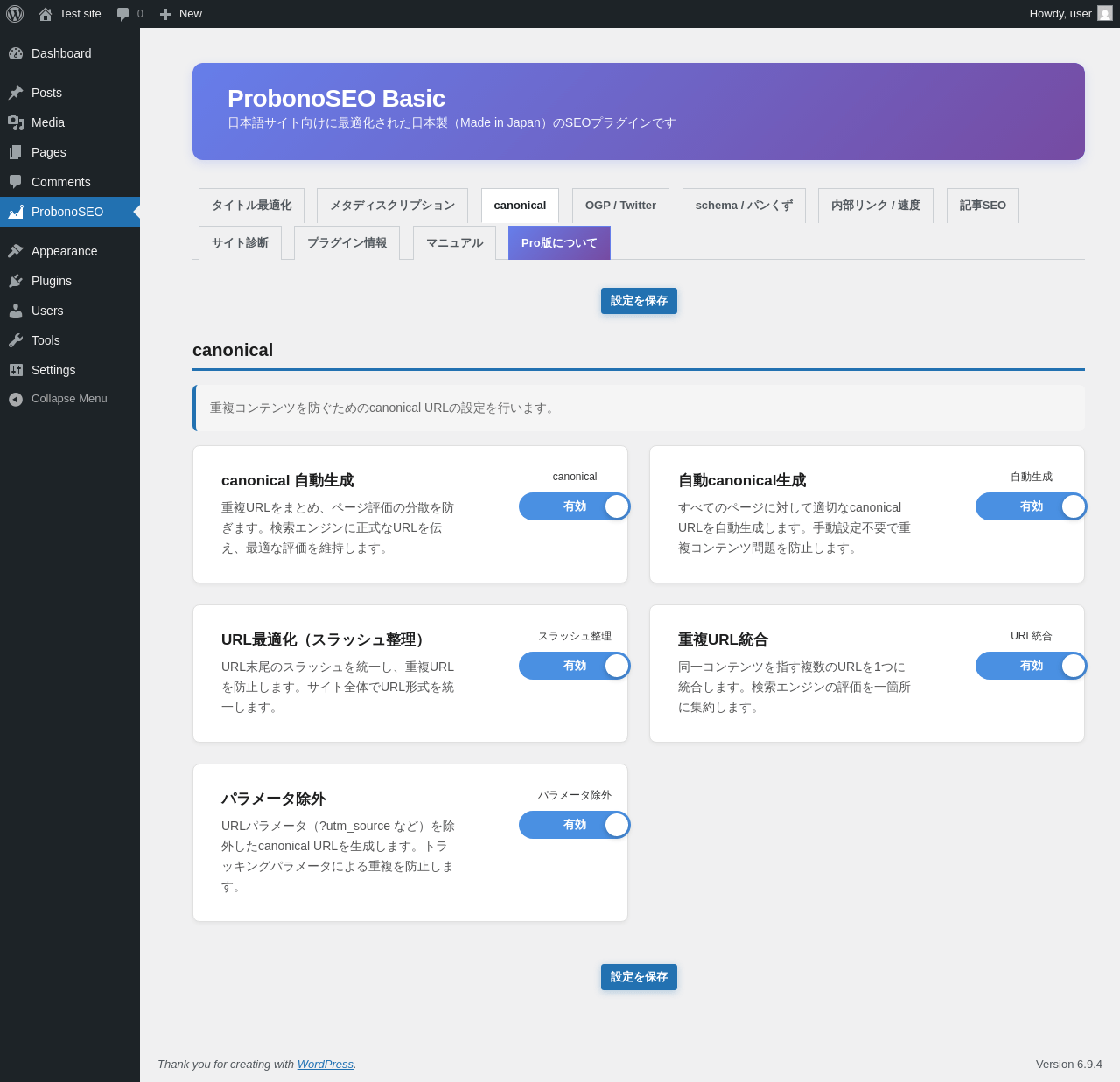
Task: Click the Test site home icon
Action: [45, 14]
